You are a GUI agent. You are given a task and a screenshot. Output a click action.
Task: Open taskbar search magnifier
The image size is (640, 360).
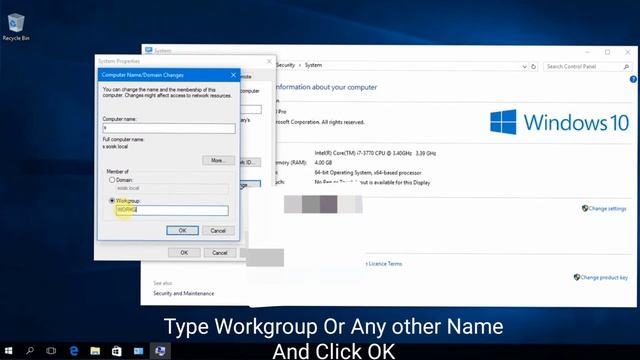coord(30,351)
